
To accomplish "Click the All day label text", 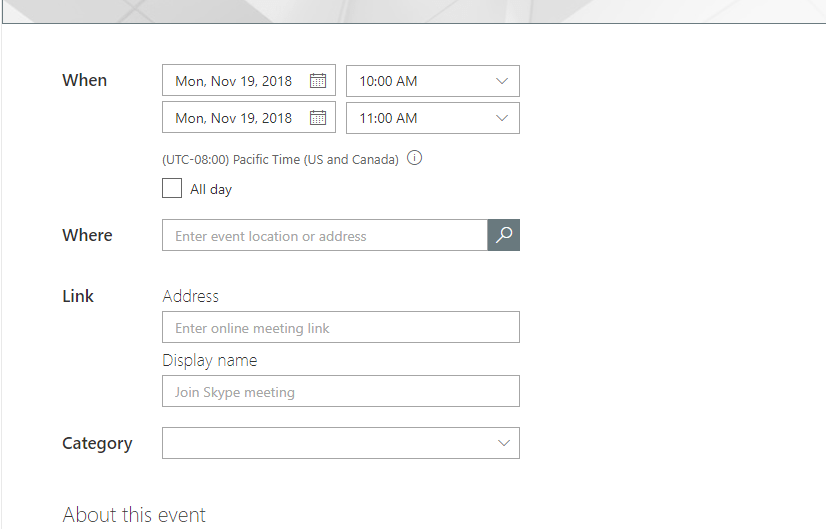I will click(211, 189).
